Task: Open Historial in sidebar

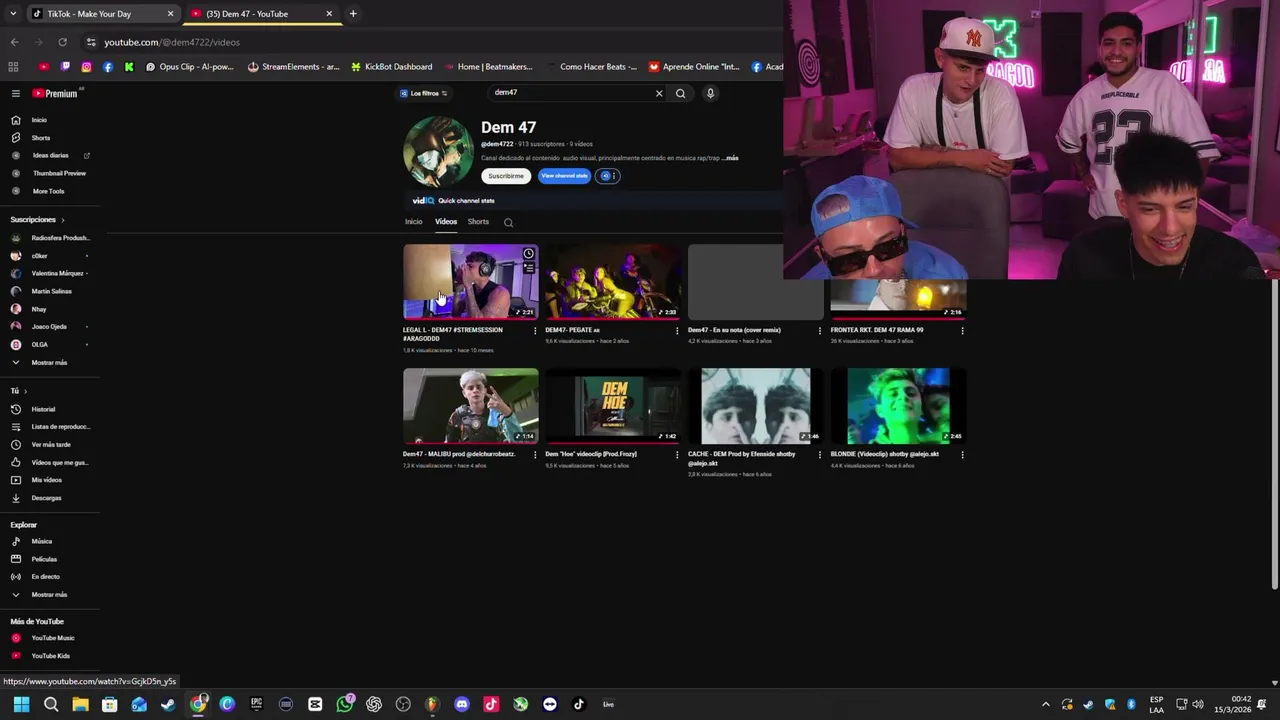Action: (x=43, y=409)
